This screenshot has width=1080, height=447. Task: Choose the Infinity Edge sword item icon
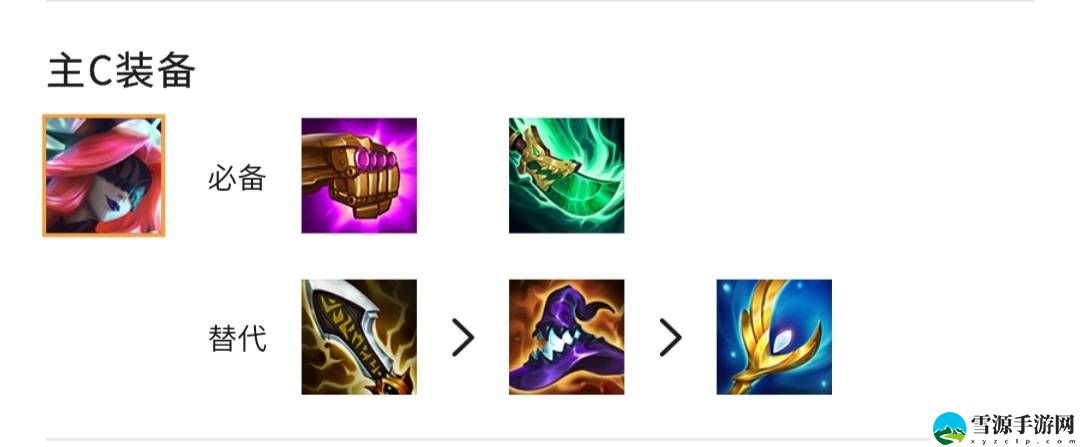coord(359,337)
